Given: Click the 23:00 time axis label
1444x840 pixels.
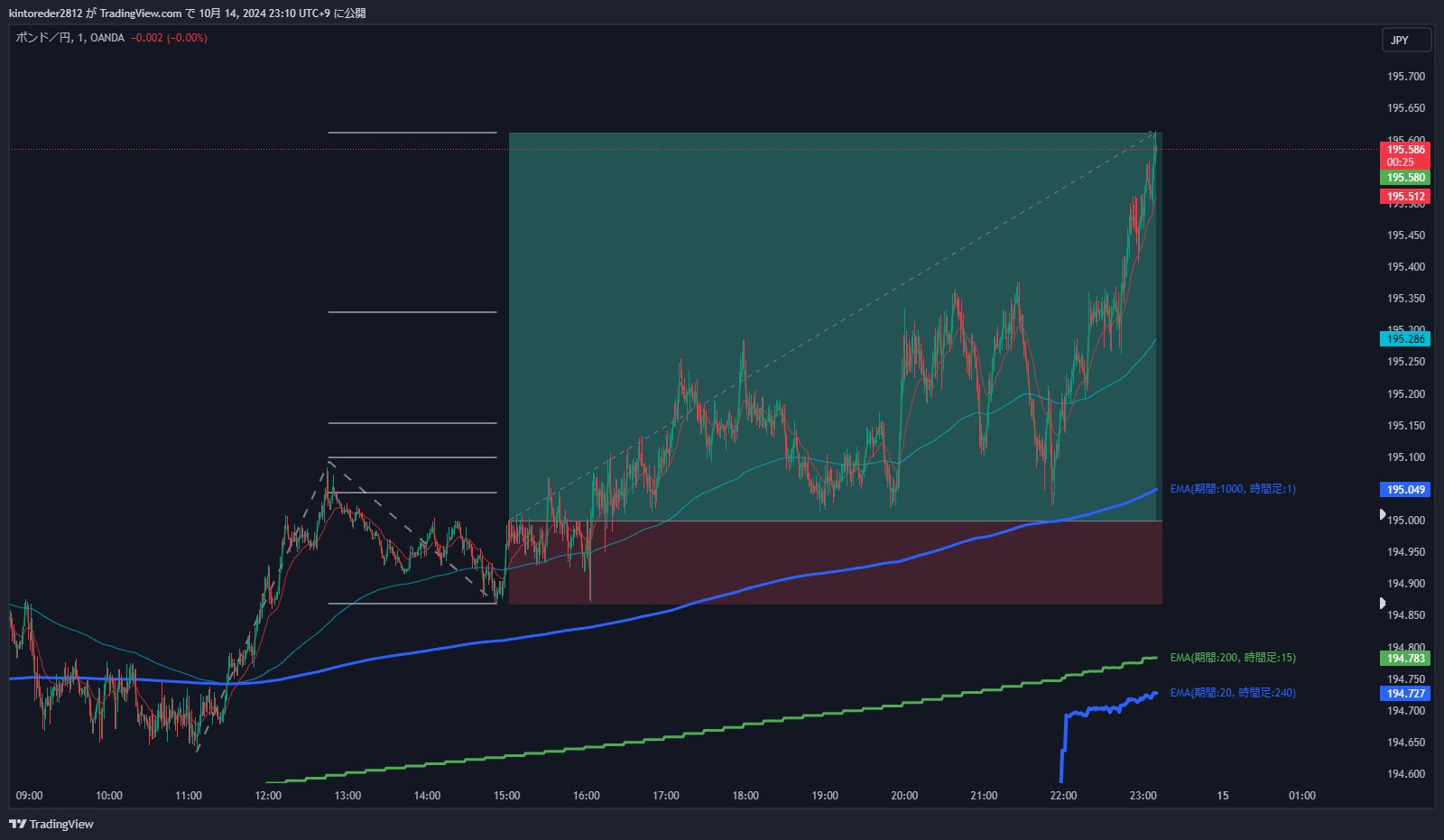Looking at the screenshot, I should (x=1143, y=796).
